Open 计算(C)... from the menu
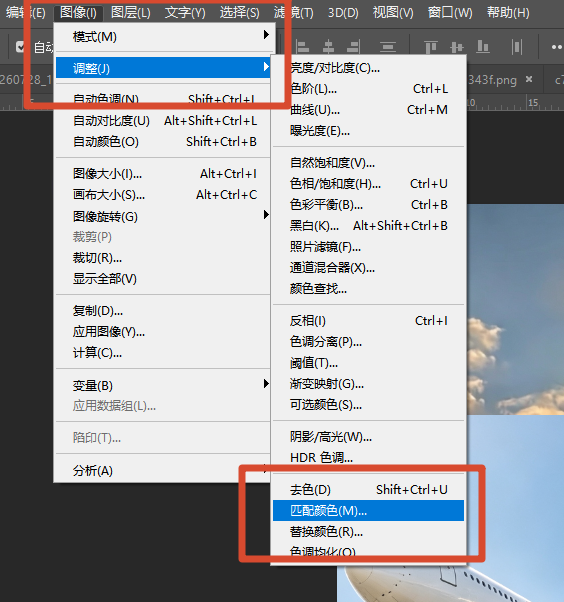 (x=163, y=353)
